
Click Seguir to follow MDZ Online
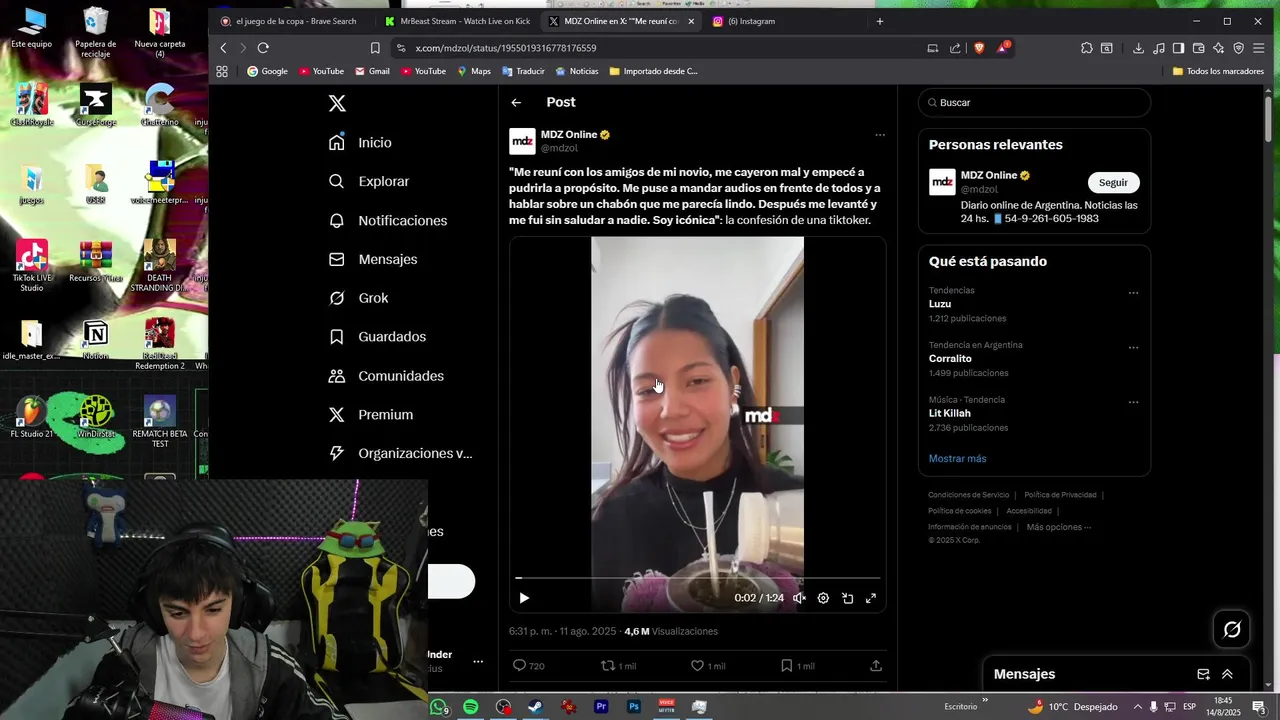point(1113,183)
